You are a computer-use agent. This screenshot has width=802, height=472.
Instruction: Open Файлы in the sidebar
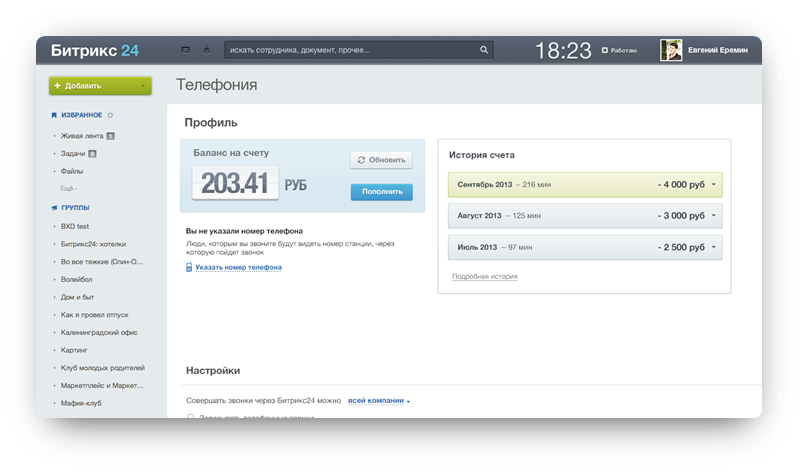[x=72, y=171]
